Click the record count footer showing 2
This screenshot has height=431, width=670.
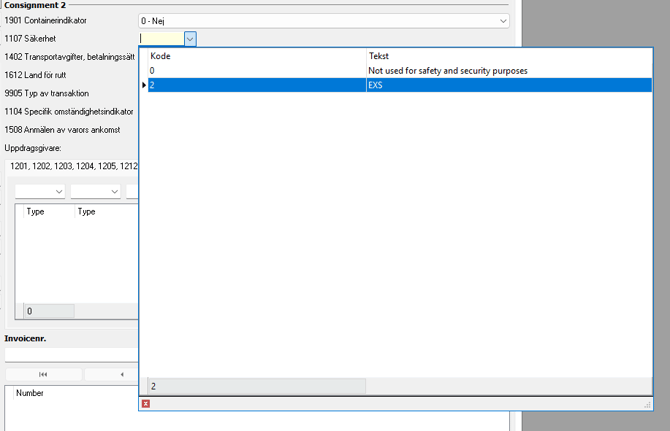[256, 386]
